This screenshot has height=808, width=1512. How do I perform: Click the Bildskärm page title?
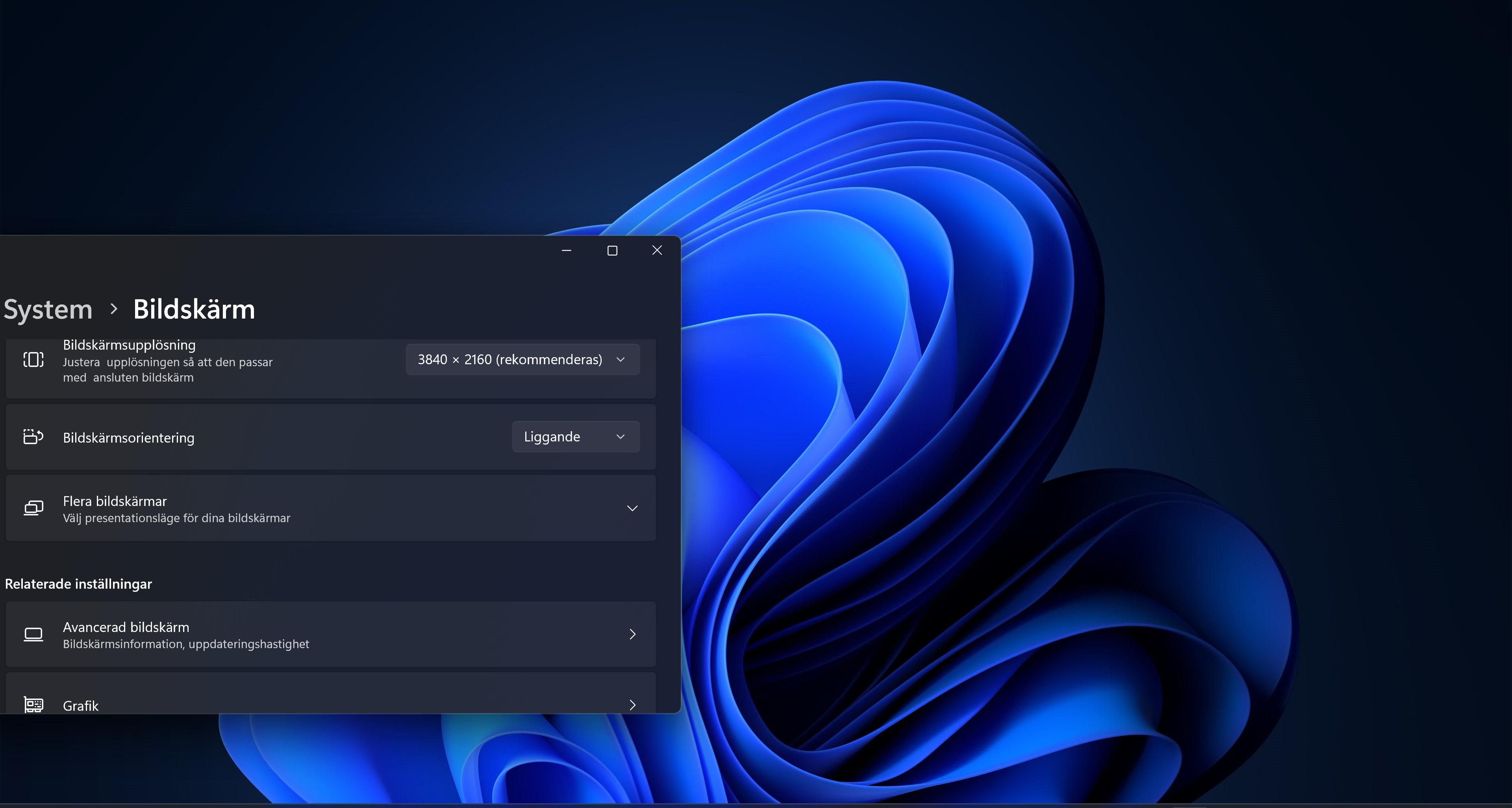(x=194, y=309)
